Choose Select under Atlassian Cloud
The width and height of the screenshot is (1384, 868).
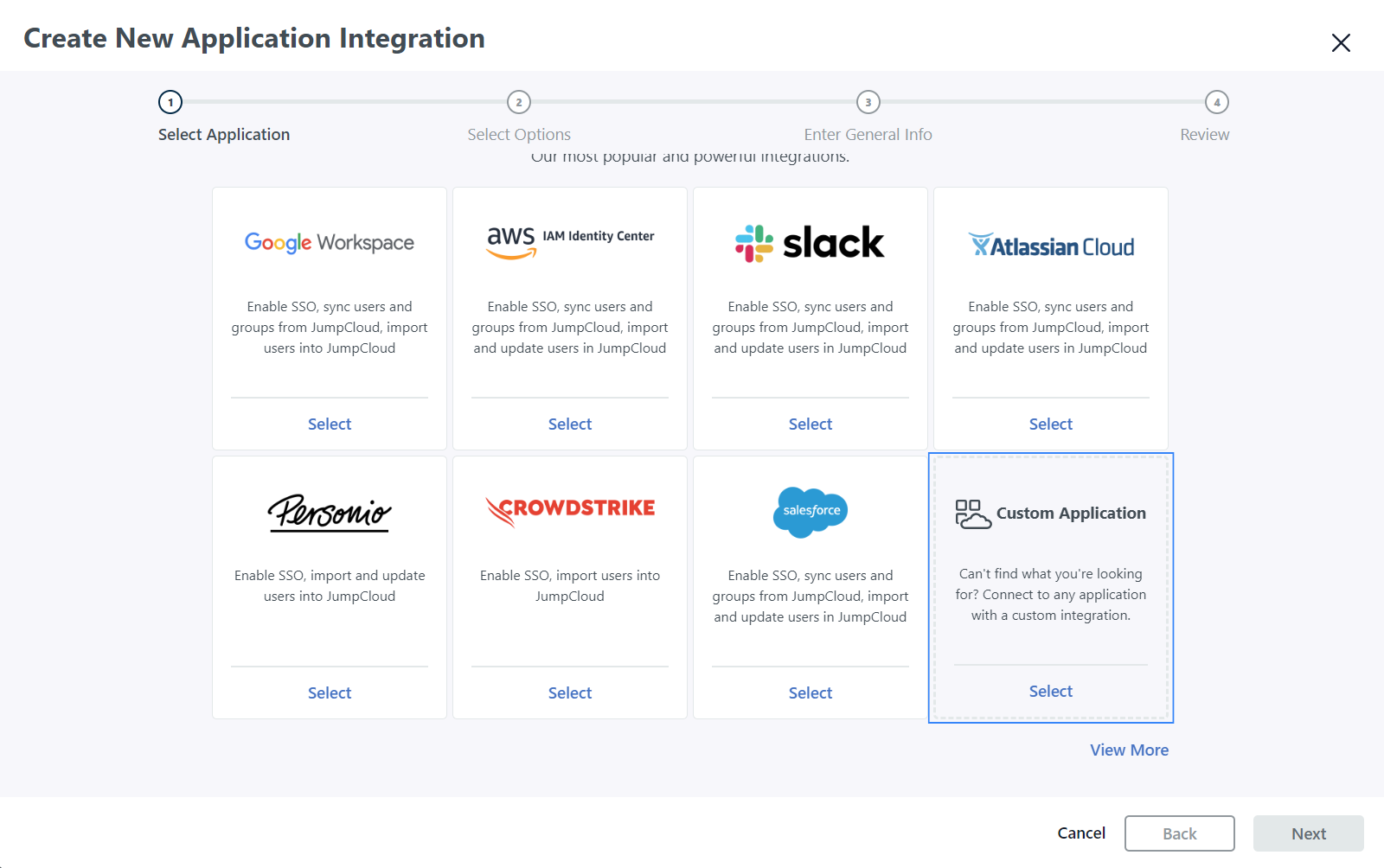coord(1050,424)
